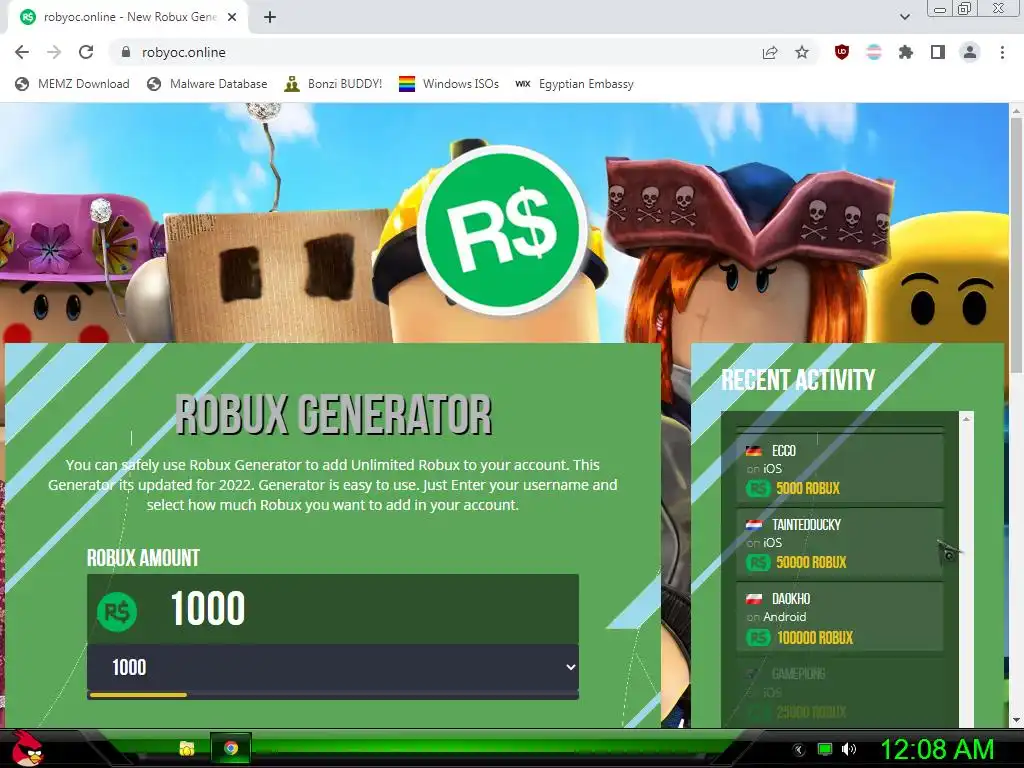Open the uBlock Origin extension icon
The image size is (1024, 768).
[842, 52]
